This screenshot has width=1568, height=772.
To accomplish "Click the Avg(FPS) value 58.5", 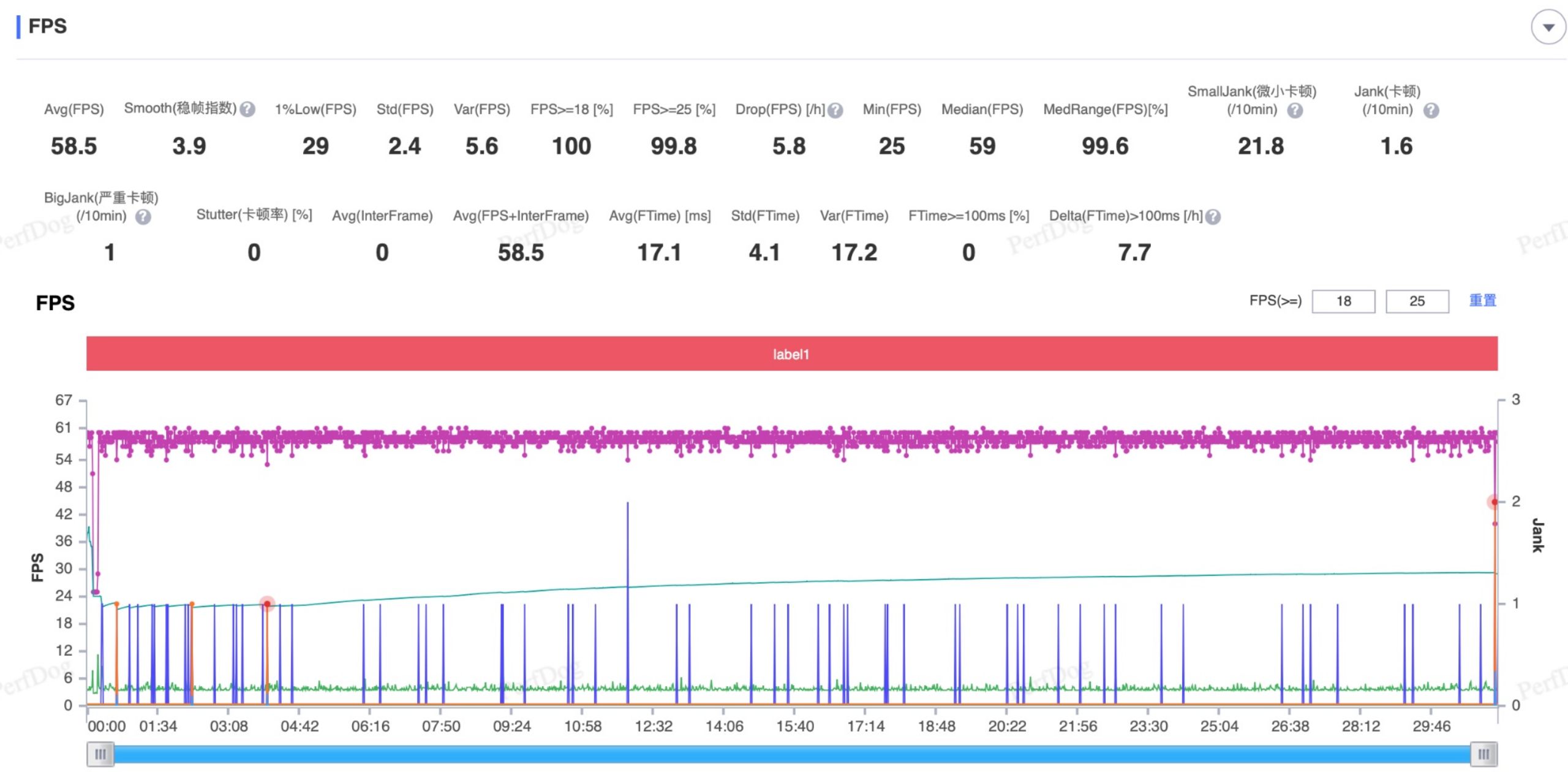I will [73, 146].
